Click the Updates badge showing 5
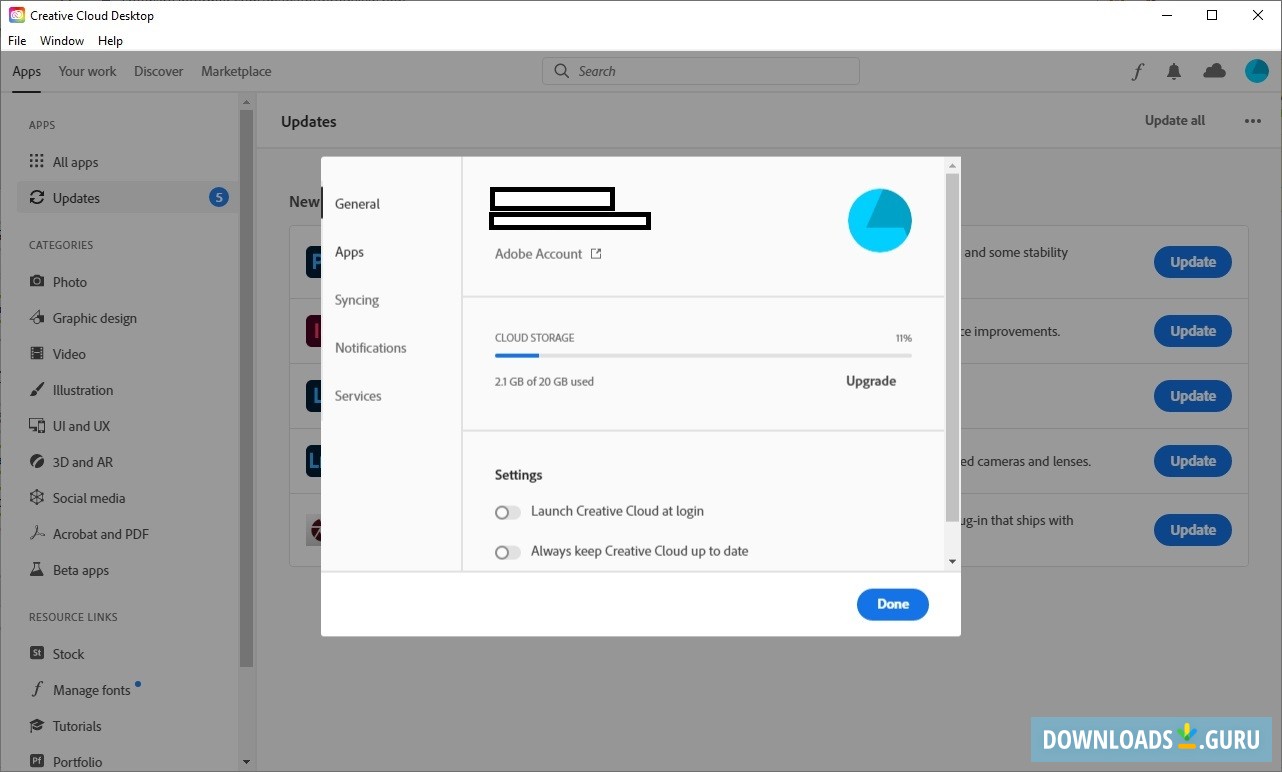The image size is (1282, 772). [x=218, y=197]
